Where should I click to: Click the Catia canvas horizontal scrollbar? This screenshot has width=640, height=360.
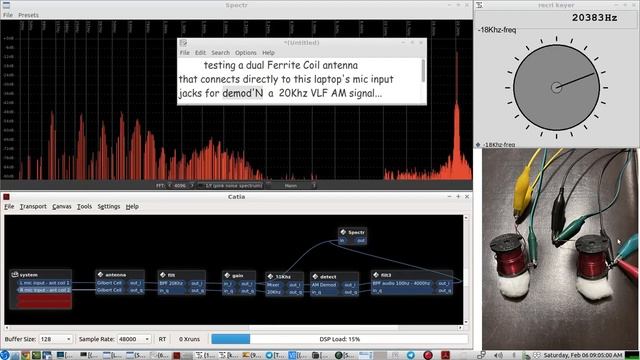tap(234, 328)
